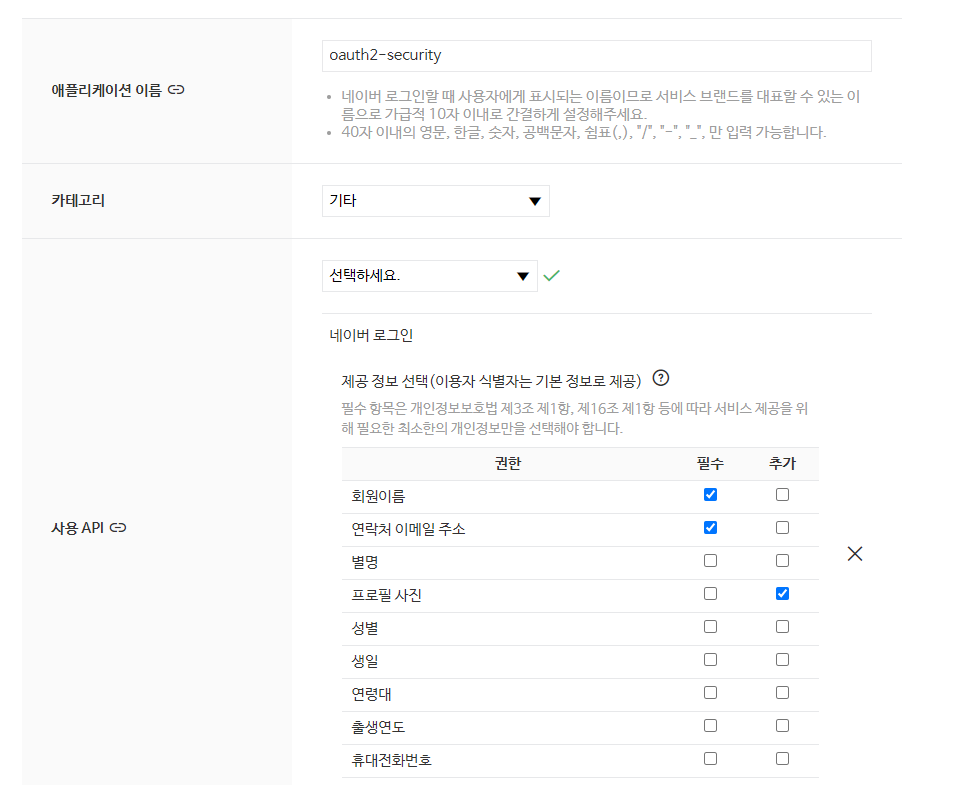Check 필수 for 성별

[710, 626]
